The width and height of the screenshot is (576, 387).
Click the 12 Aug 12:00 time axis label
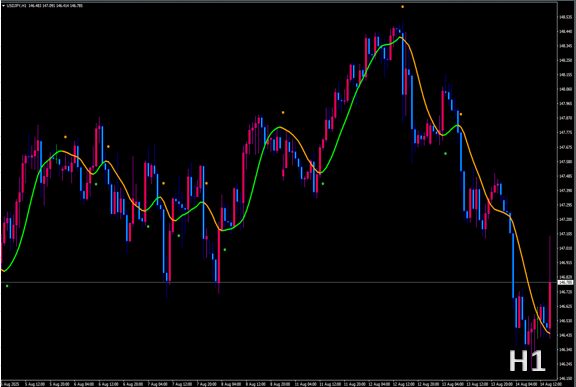[403, 384]
